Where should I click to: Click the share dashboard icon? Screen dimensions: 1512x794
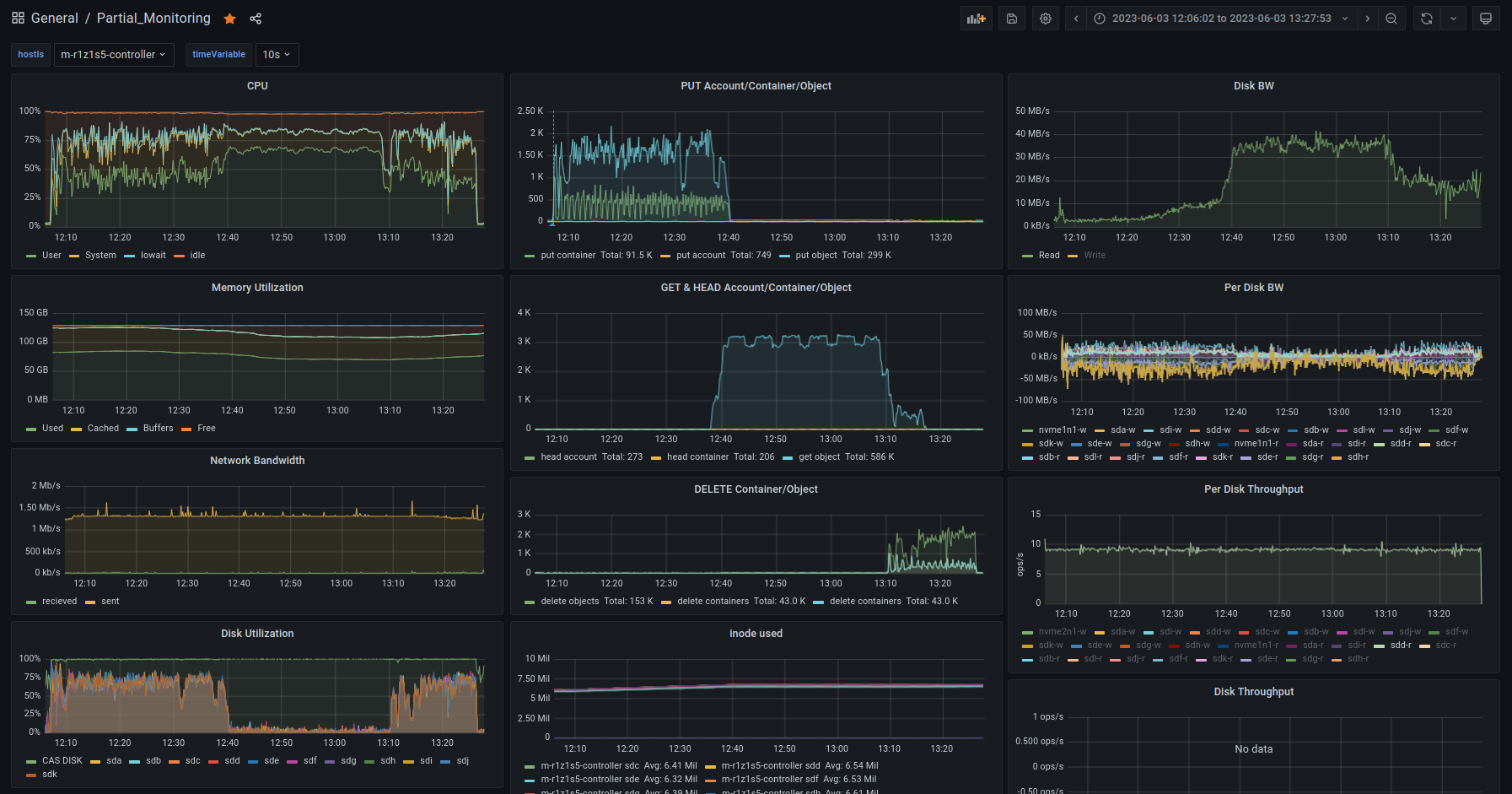click(x=256, y=19)
